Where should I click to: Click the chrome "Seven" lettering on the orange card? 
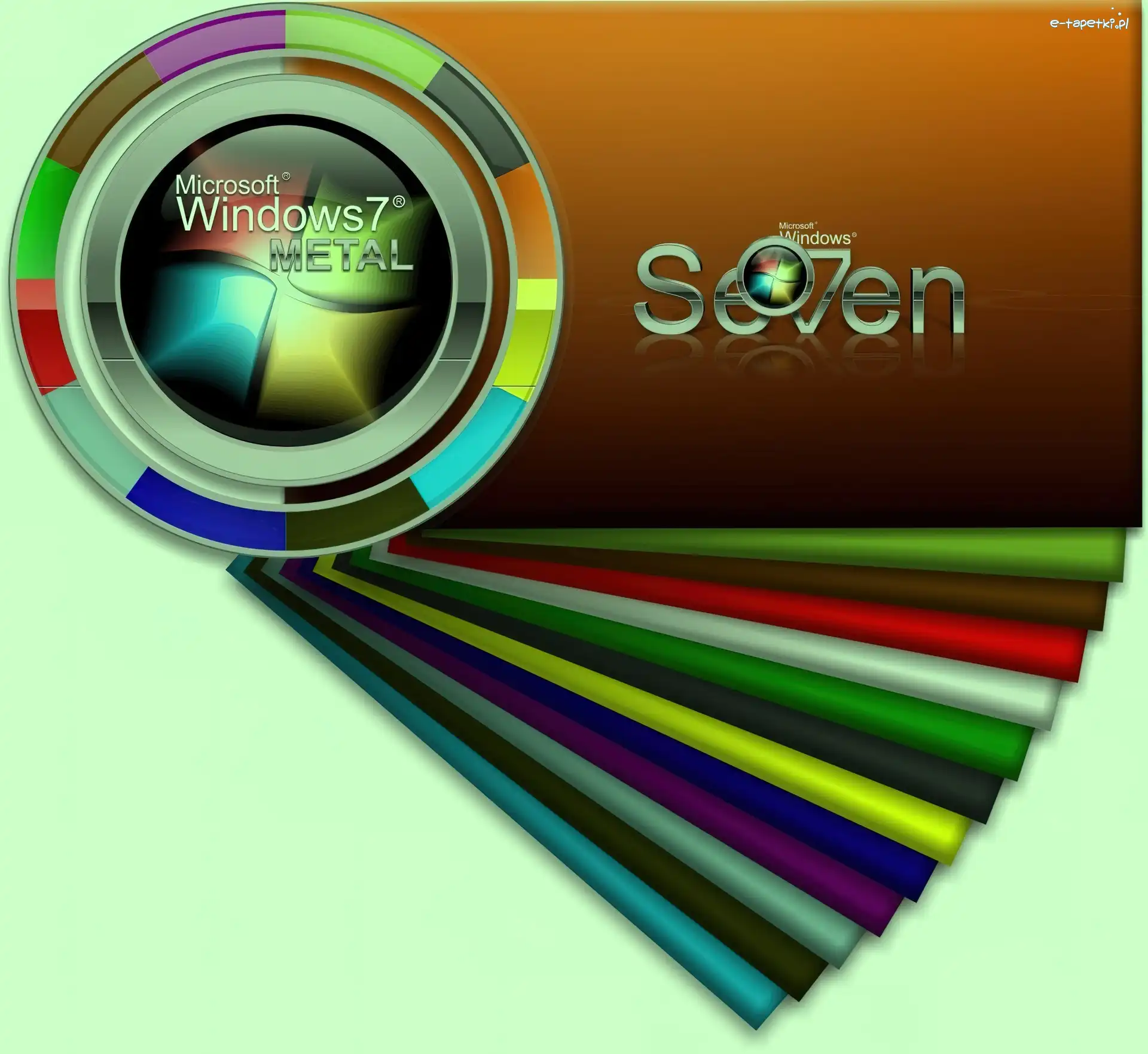click(799, 289)
